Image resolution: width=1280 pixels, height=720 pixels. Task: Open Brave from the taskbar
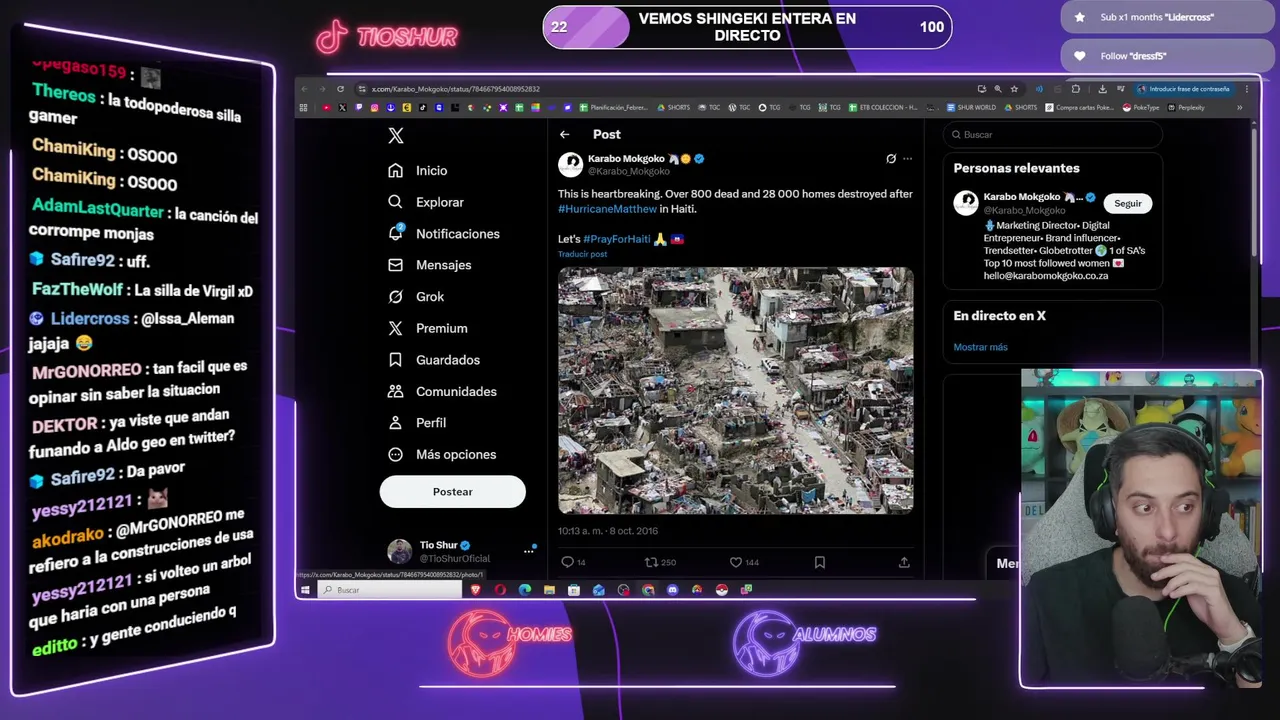coord(475,590)
